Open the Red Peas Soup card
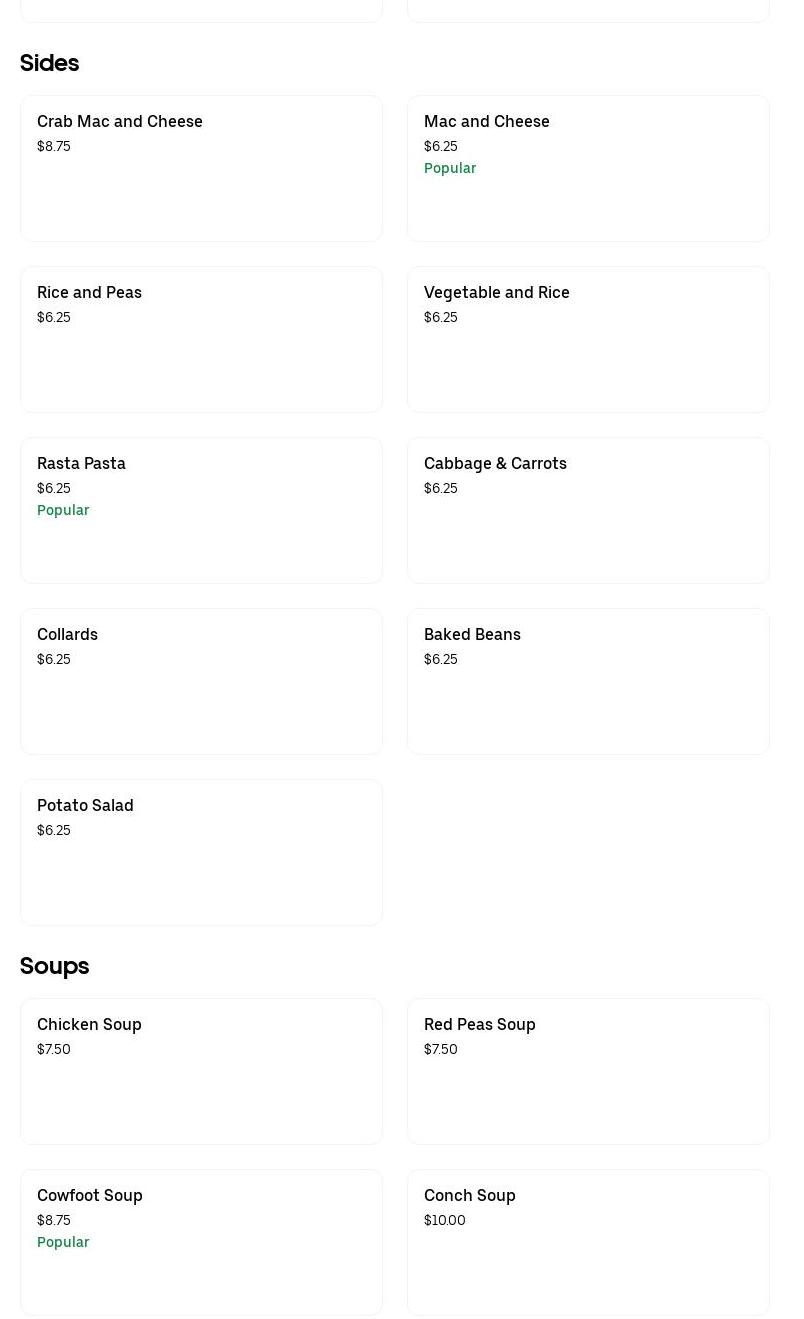804x1319 pixels. click(588, 1071)
